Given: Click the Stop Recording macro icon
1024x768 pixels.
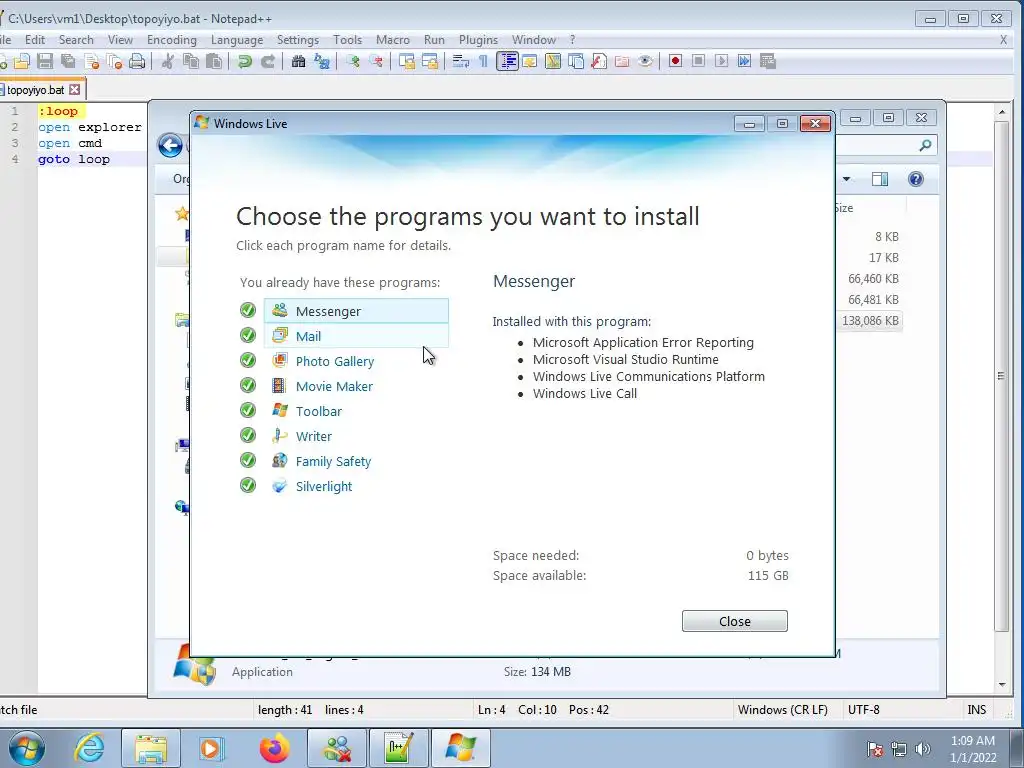Looking at the screenshot, I should click(x=698, y=61).
